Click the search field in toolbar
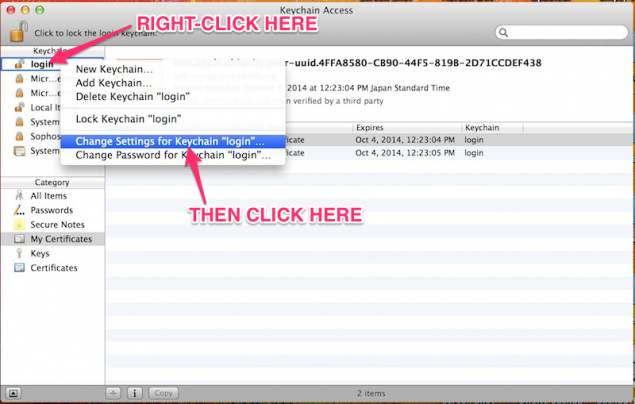The width and height of the screenshot is (635, 404). coord(561,32)
